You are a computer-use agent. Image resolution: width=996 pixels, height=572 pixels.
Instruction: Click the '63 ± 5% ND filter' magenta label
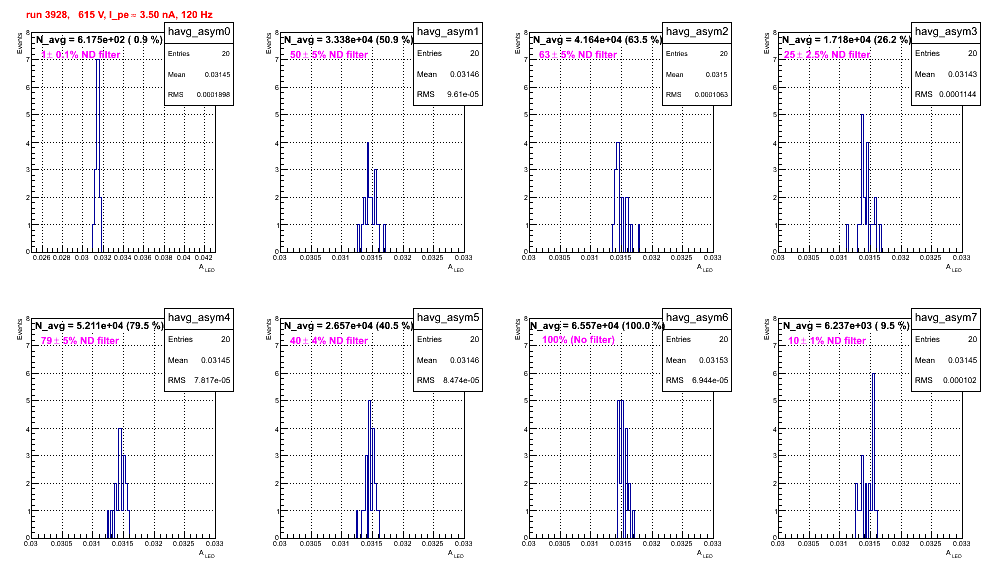click(578, 55)
